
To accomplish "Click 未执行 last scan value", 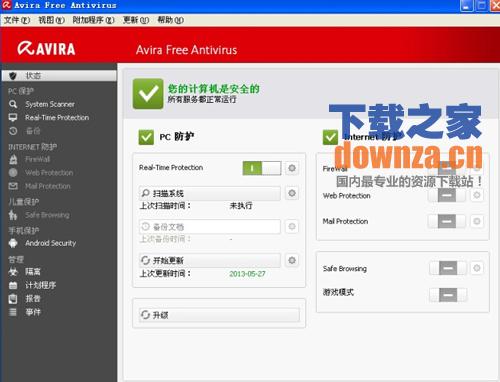I will (241, 206).
